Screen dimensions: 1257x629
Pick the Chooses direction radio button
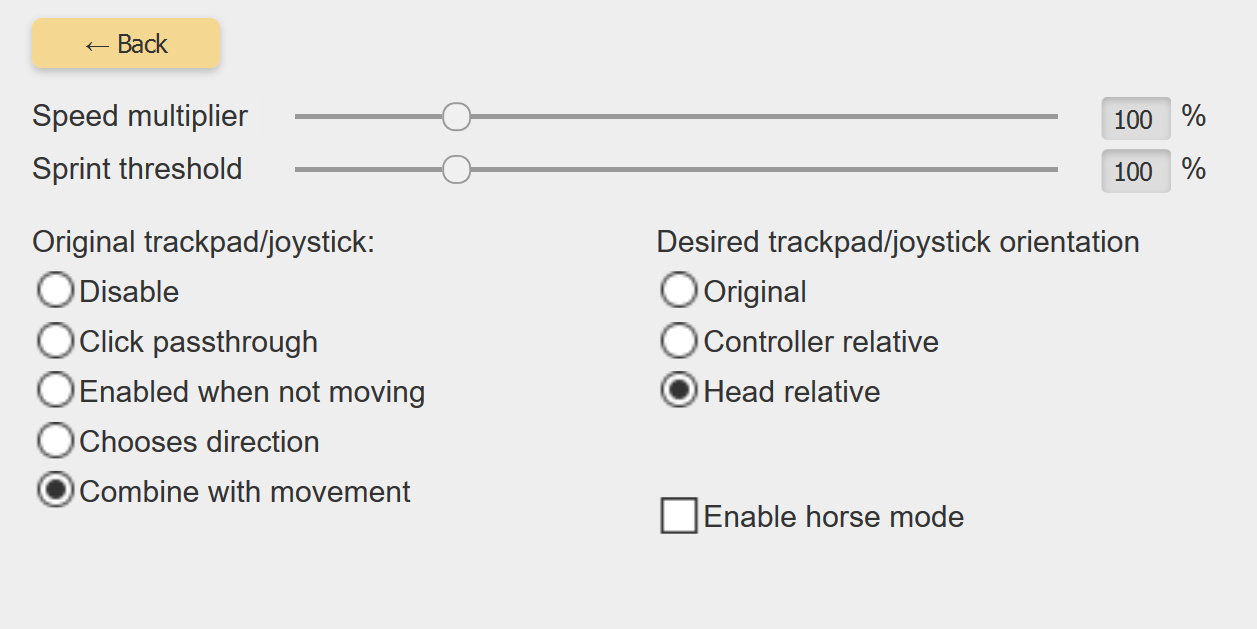click(x=55, y=441)
